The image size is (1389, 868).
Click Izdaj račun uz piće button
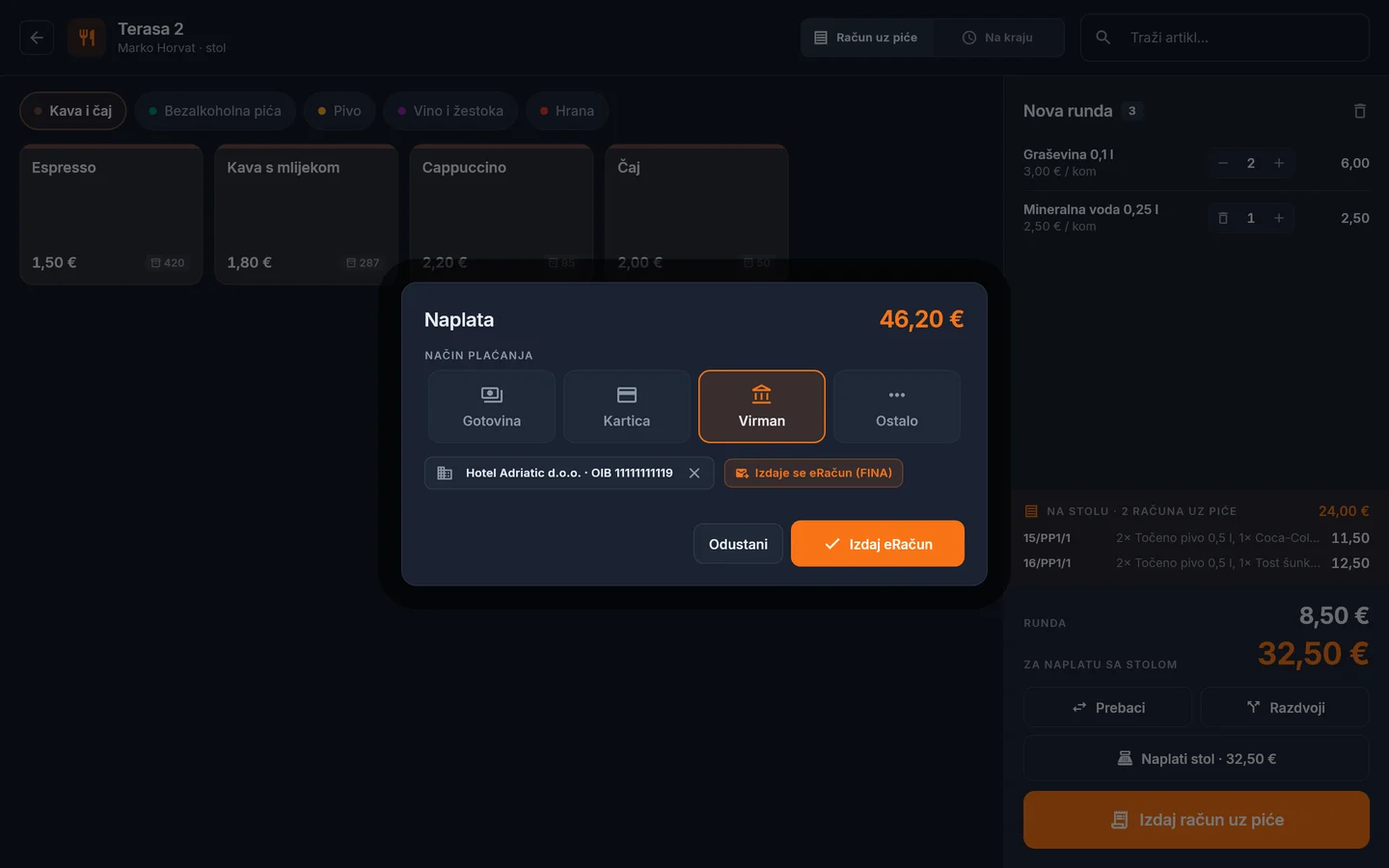point(1196,820)
